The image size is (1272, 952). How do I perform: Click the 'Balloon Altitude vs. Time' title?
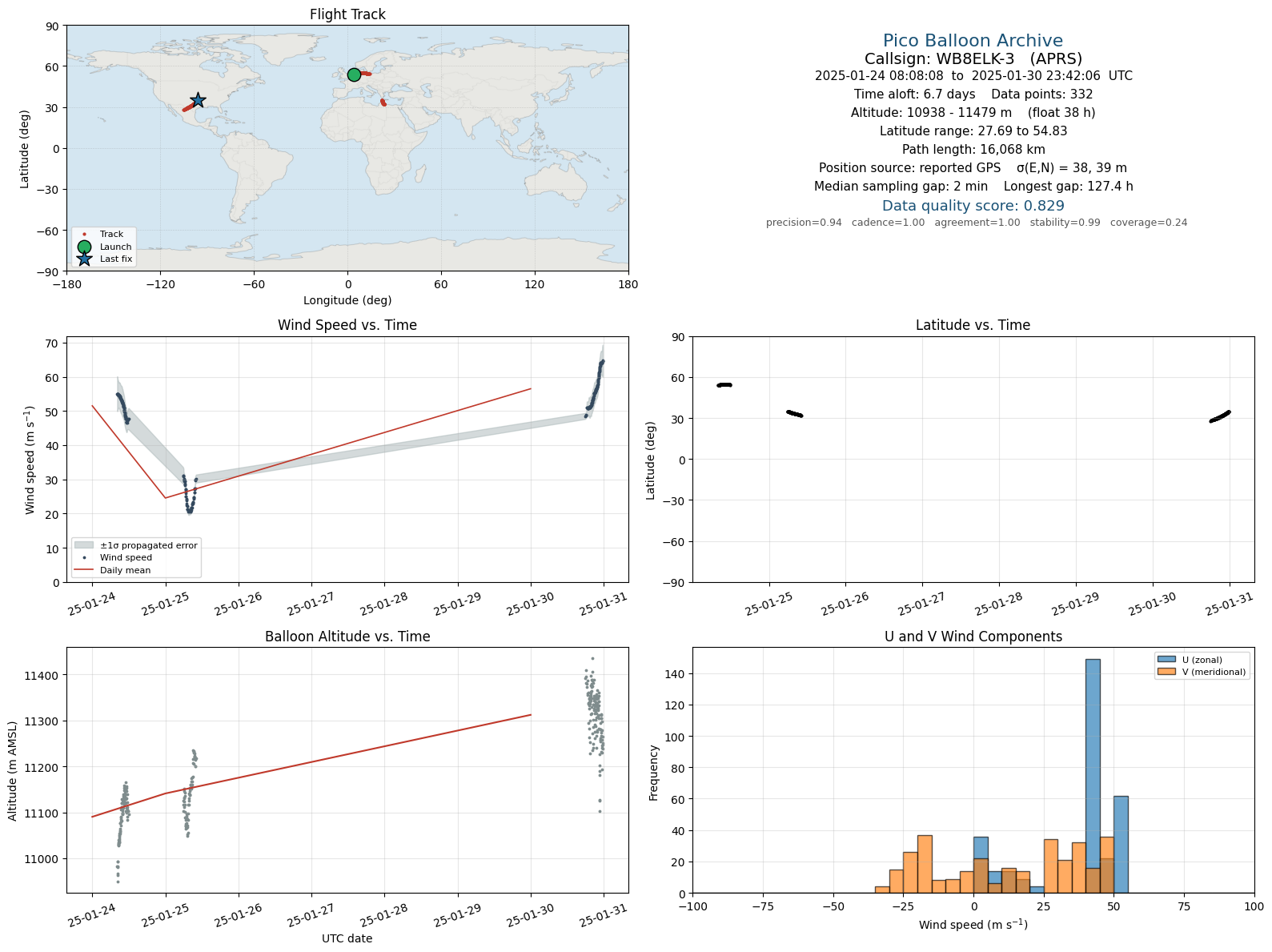(347, 637)
